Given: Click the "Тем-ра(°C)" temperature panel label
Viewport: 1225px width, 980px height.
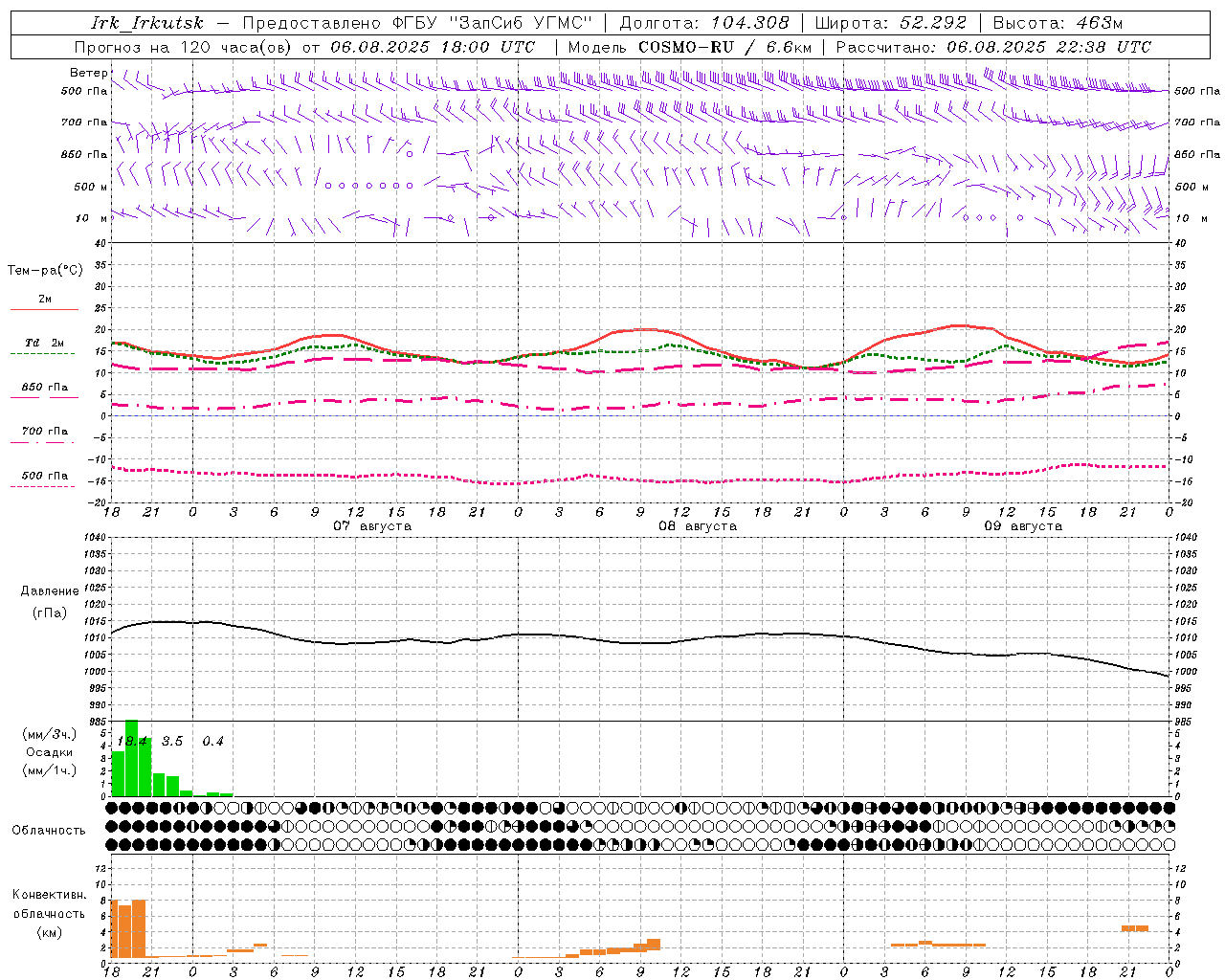Looking at the screenshot, I should click(46, 271).
